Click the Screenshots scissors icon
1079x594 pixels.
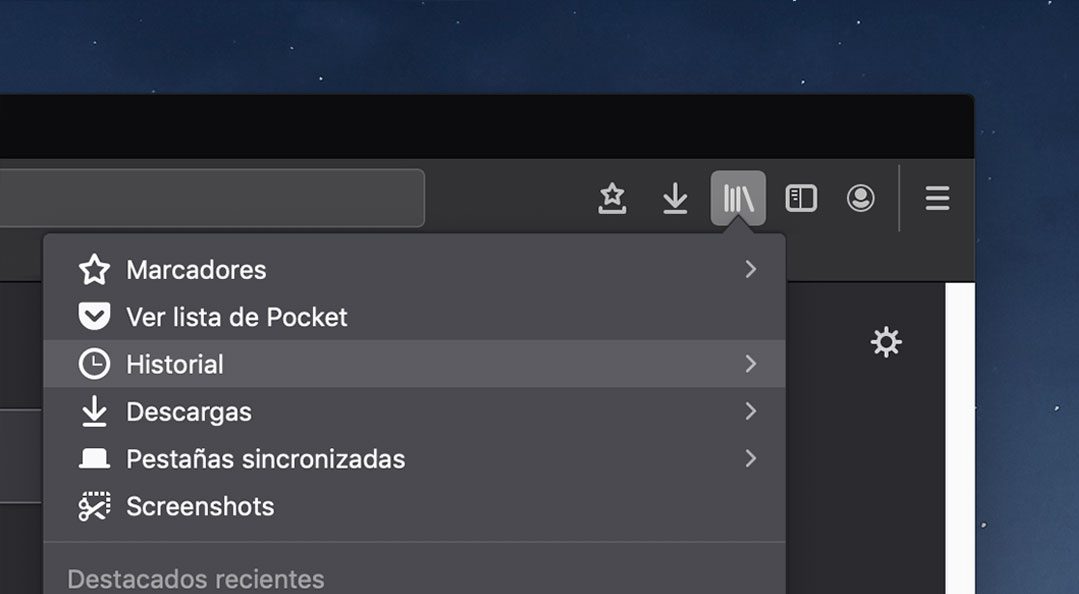point(94,506)
